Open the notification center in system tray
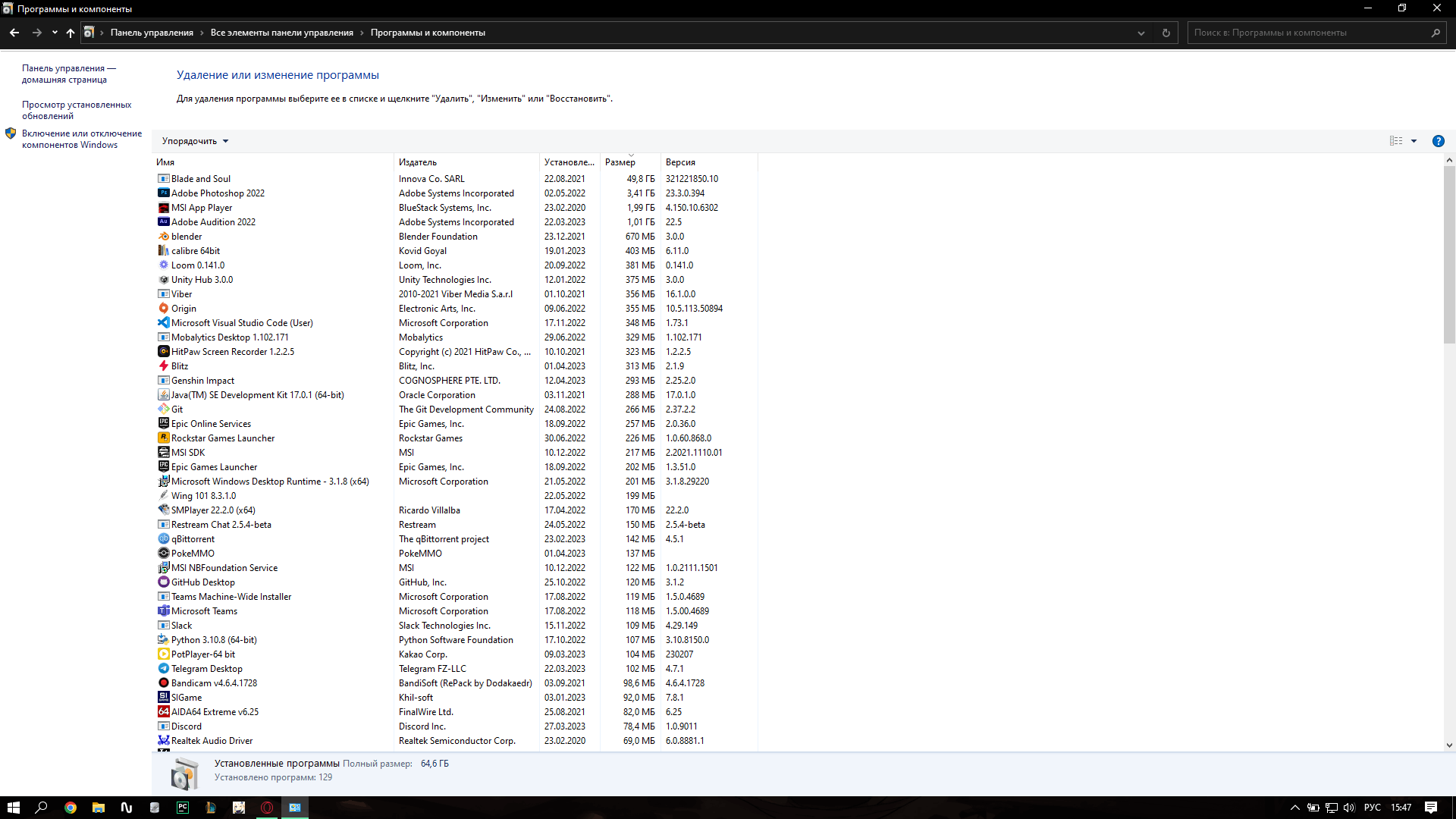This screenshot has width=1456, height=819. click(1431, 808)
